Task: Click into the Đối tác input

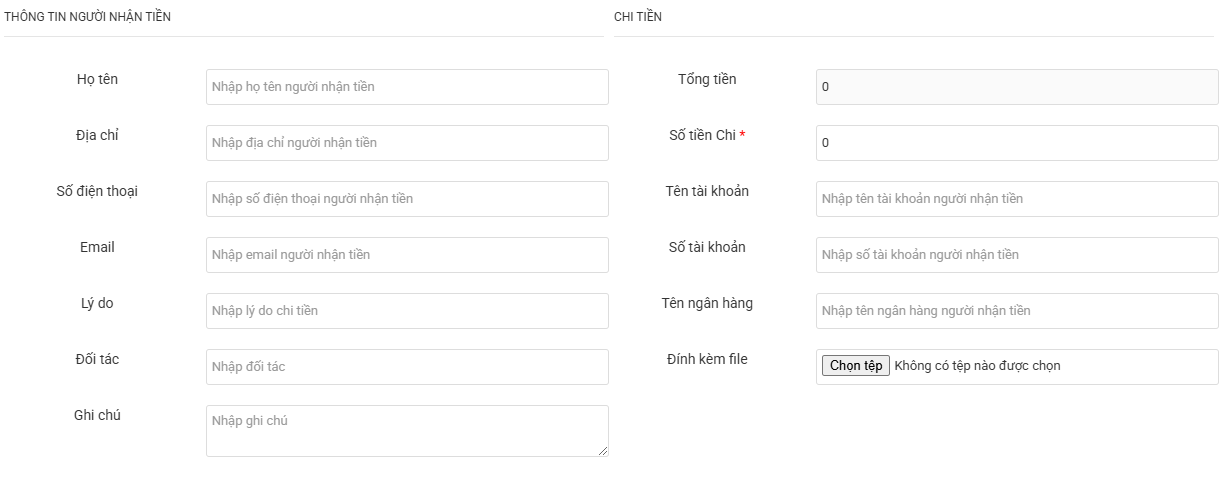Action: (407, 367)
